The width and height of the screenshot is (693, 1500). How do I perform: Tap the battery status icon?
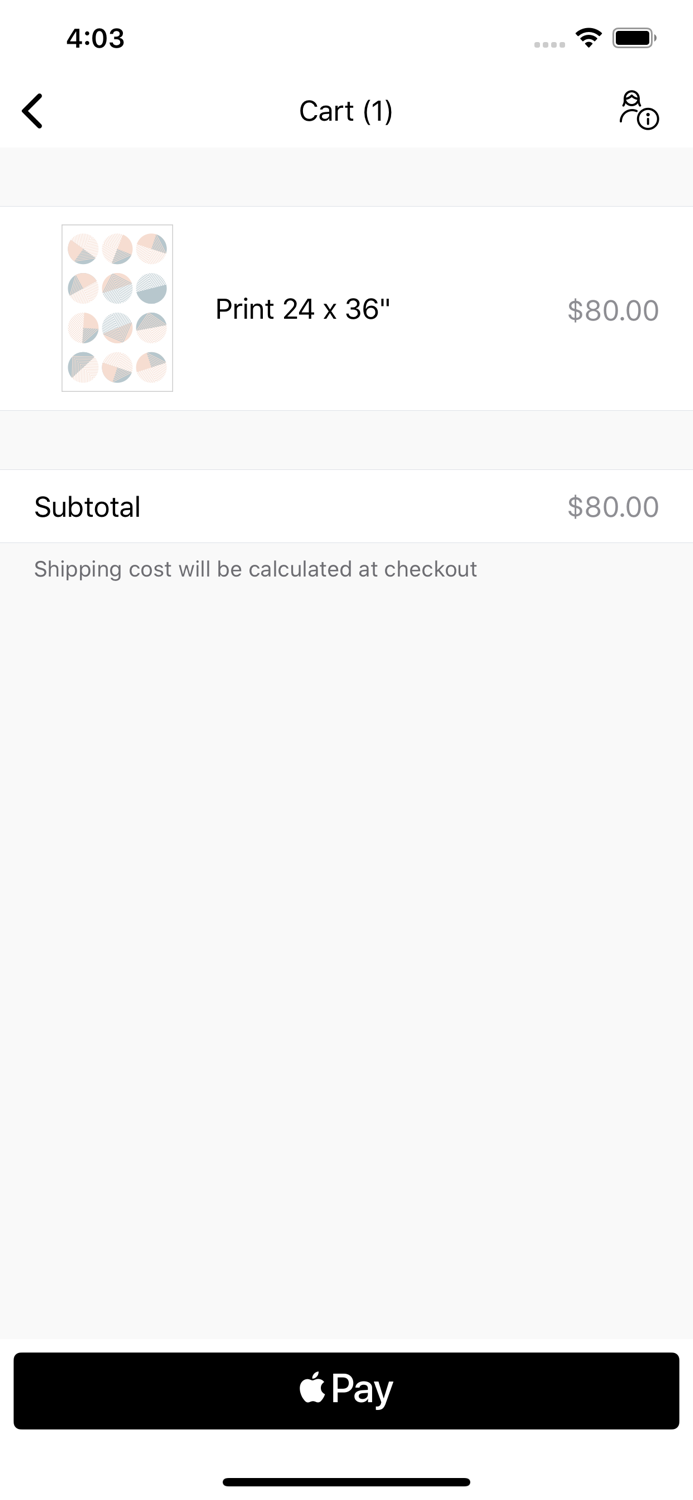(x=634, y=38)
